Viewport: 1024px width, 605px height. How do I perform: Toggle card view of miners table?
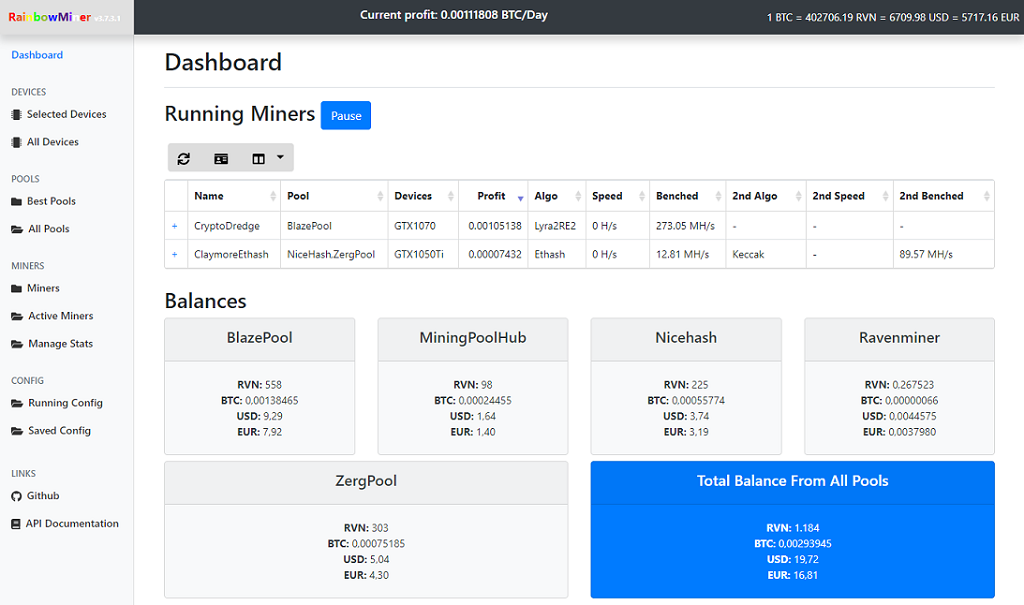click(221, 158)
